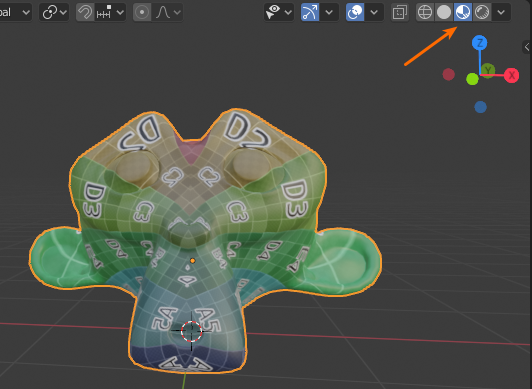Select material preview shading
The width and height of the screenshot is (532, 389).
tap(463, 13)
